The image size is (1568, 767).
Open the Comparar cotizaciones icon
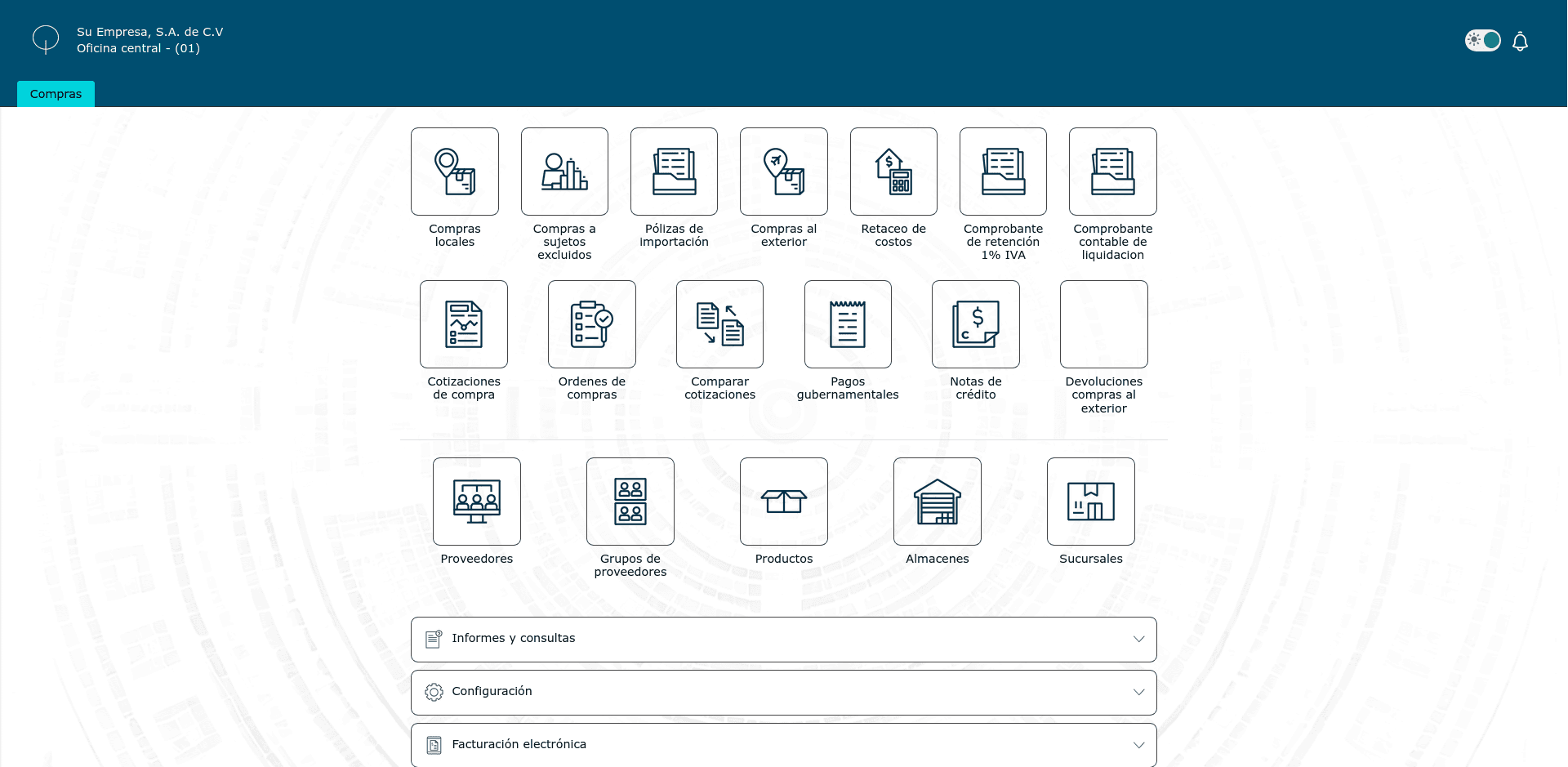[719, 324]
